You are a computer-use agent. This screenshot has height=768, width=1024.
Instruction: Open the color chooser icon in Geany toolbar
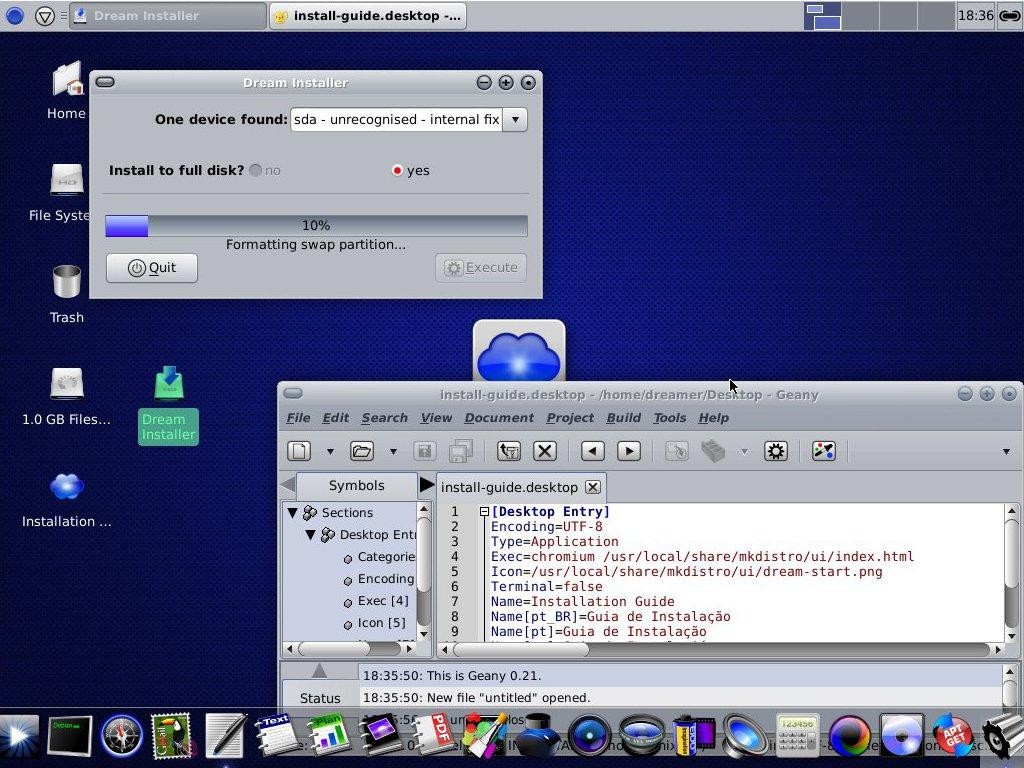tap(824, 451)
